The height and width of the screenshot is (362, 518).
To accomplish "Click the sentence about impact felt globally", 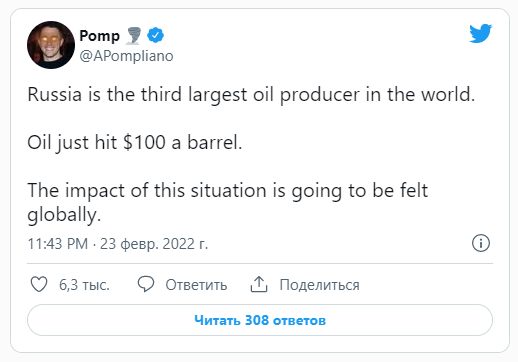I will point(227,202).
